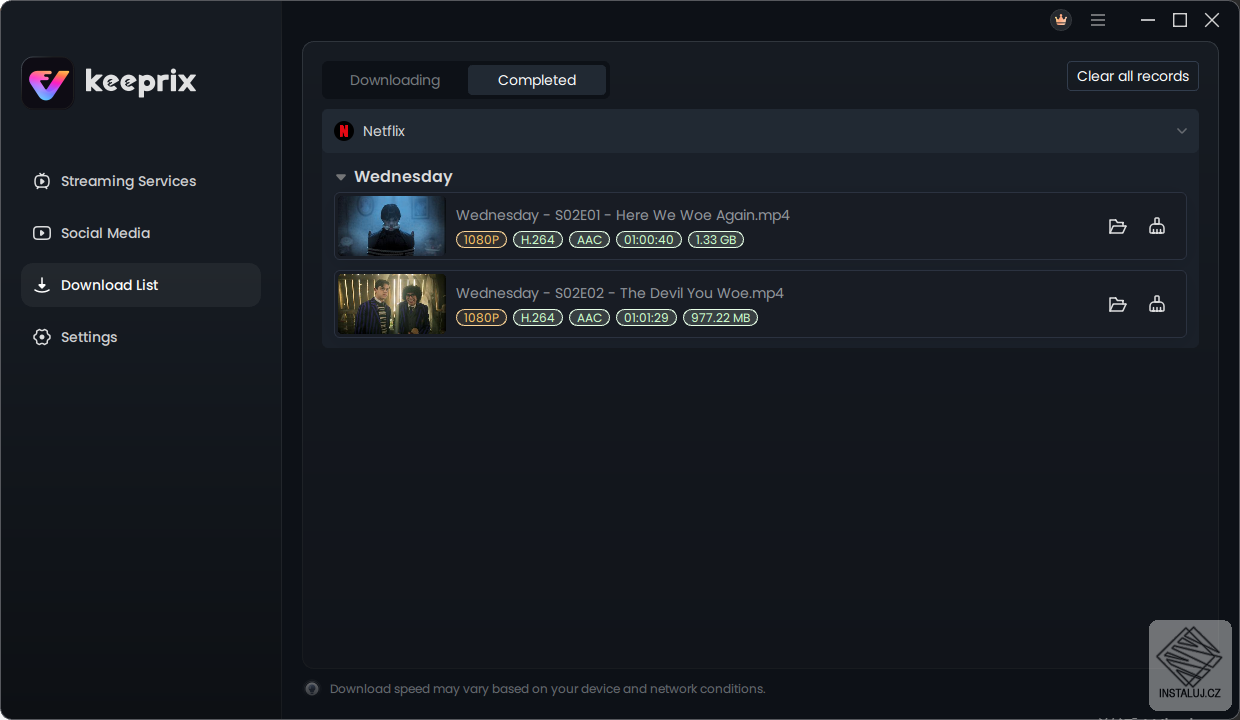Open folder for Here We Woe Again episode
1240x720 pixels.
click(1118, 226)
